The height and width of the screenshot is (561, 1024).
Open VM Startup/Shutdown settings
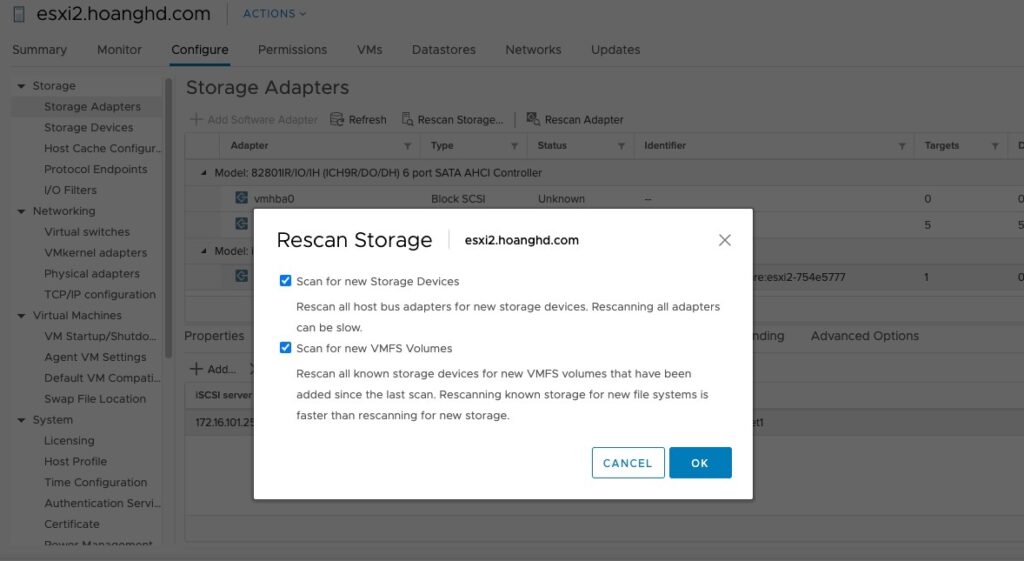(100, 336)
